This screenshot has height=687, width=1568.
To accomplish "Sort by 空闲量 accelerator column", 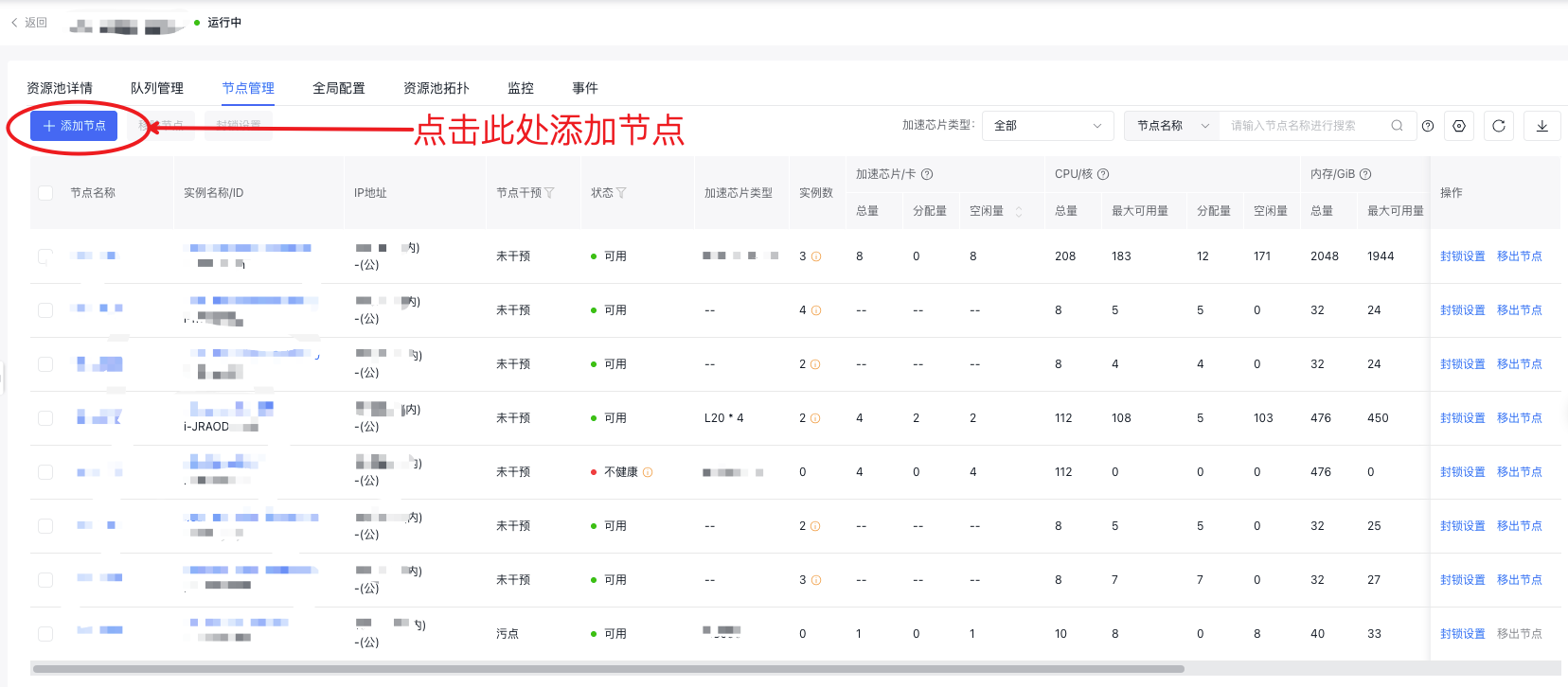I will pos(1019,211).
